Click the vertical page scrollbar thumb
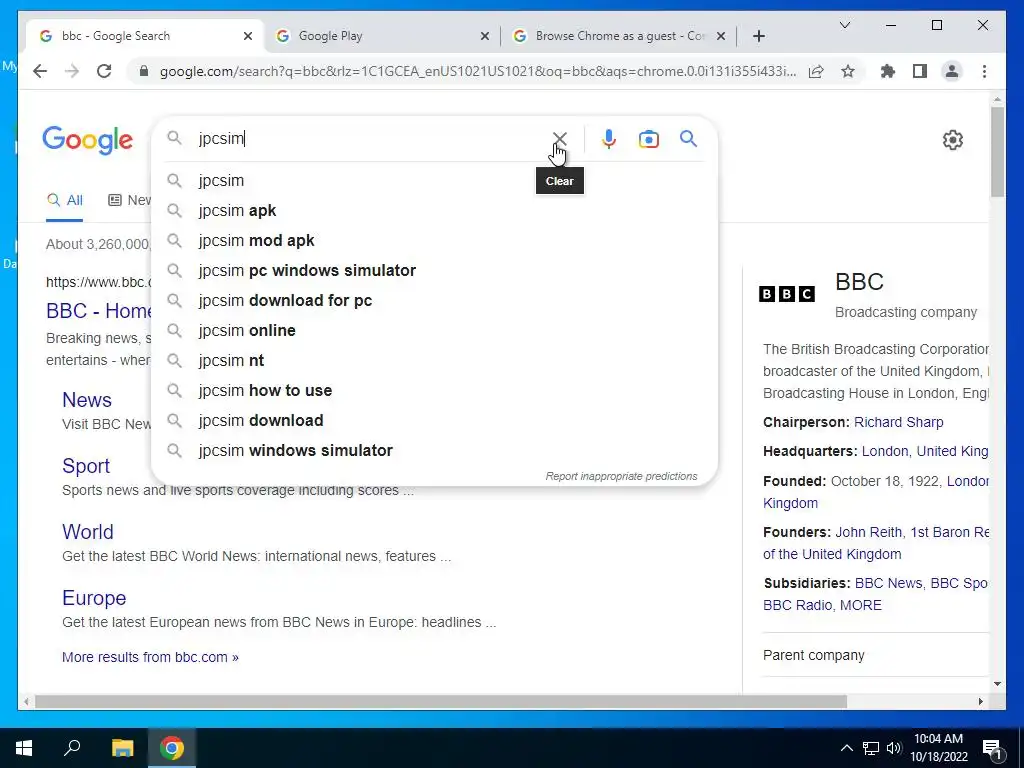Image resolution: width=1024 pixels, height=768 pixels. point(997,152)
